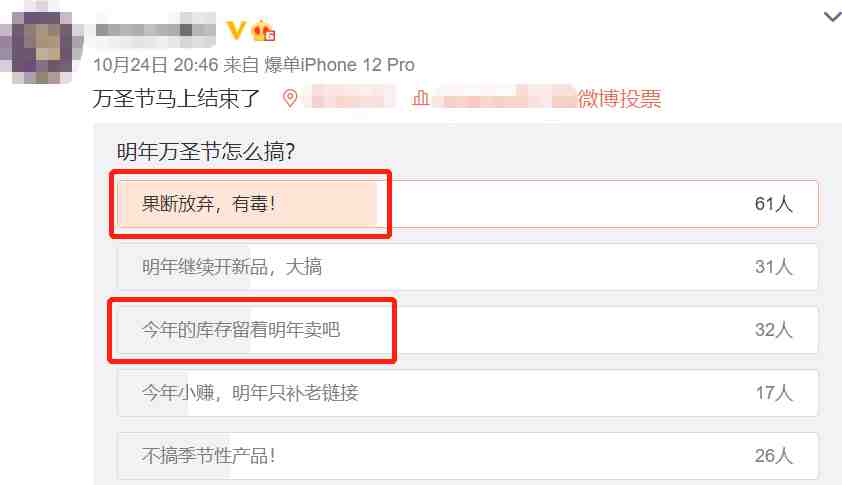Click the yellow V verified badge
Screen dimensions: 842x485
click(x=236, y=30)
